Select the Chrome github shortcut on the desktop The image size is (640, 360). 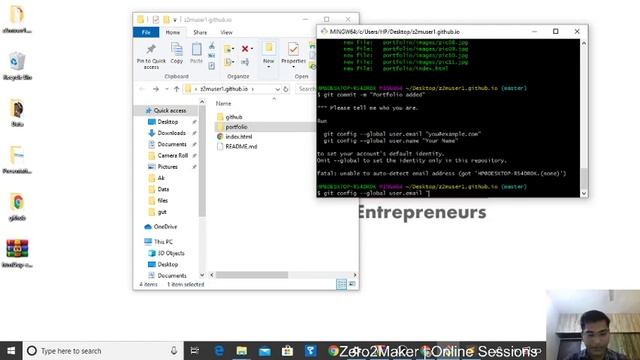pos(17,207)
